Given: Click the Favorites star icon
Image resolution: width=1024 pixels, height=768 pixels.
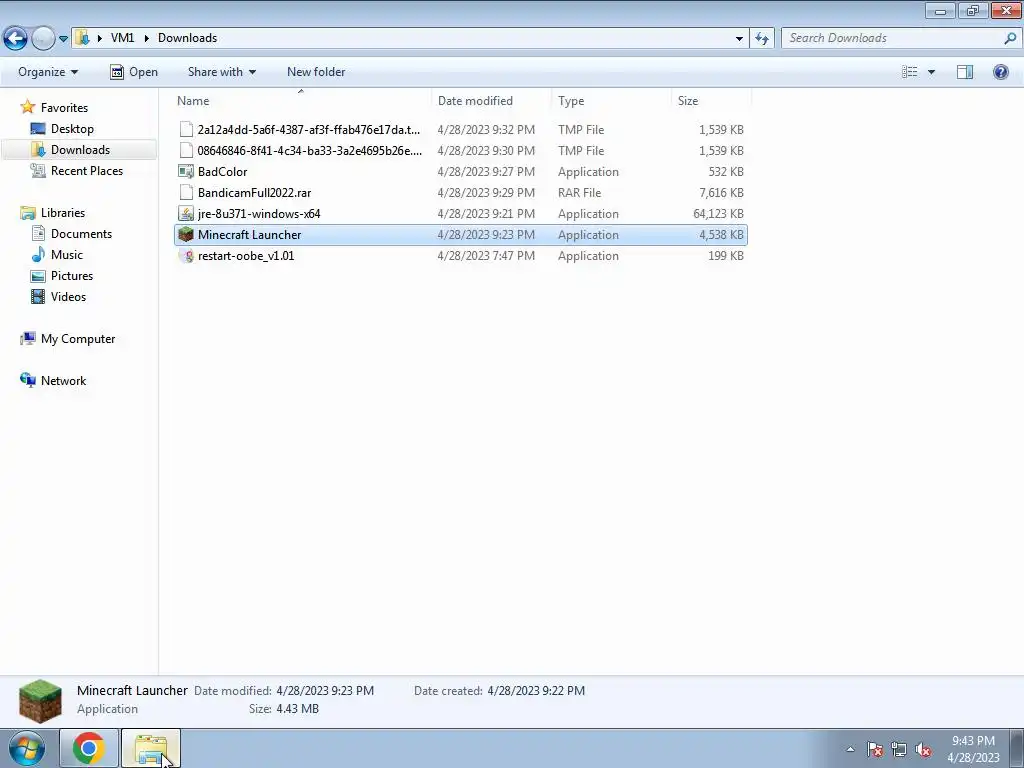Looking at the screenshot, I should pos(27,107).
